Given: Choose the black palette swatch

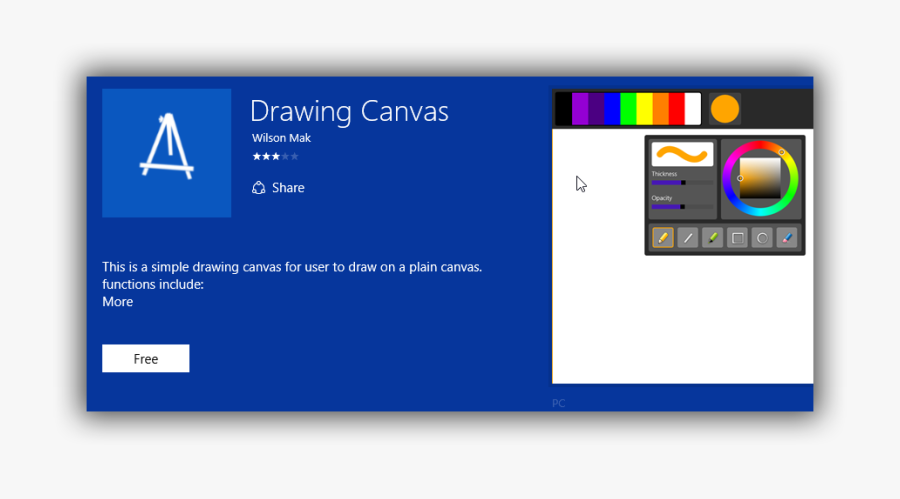Looking at the screenshot, I should [x=564, y=109].
